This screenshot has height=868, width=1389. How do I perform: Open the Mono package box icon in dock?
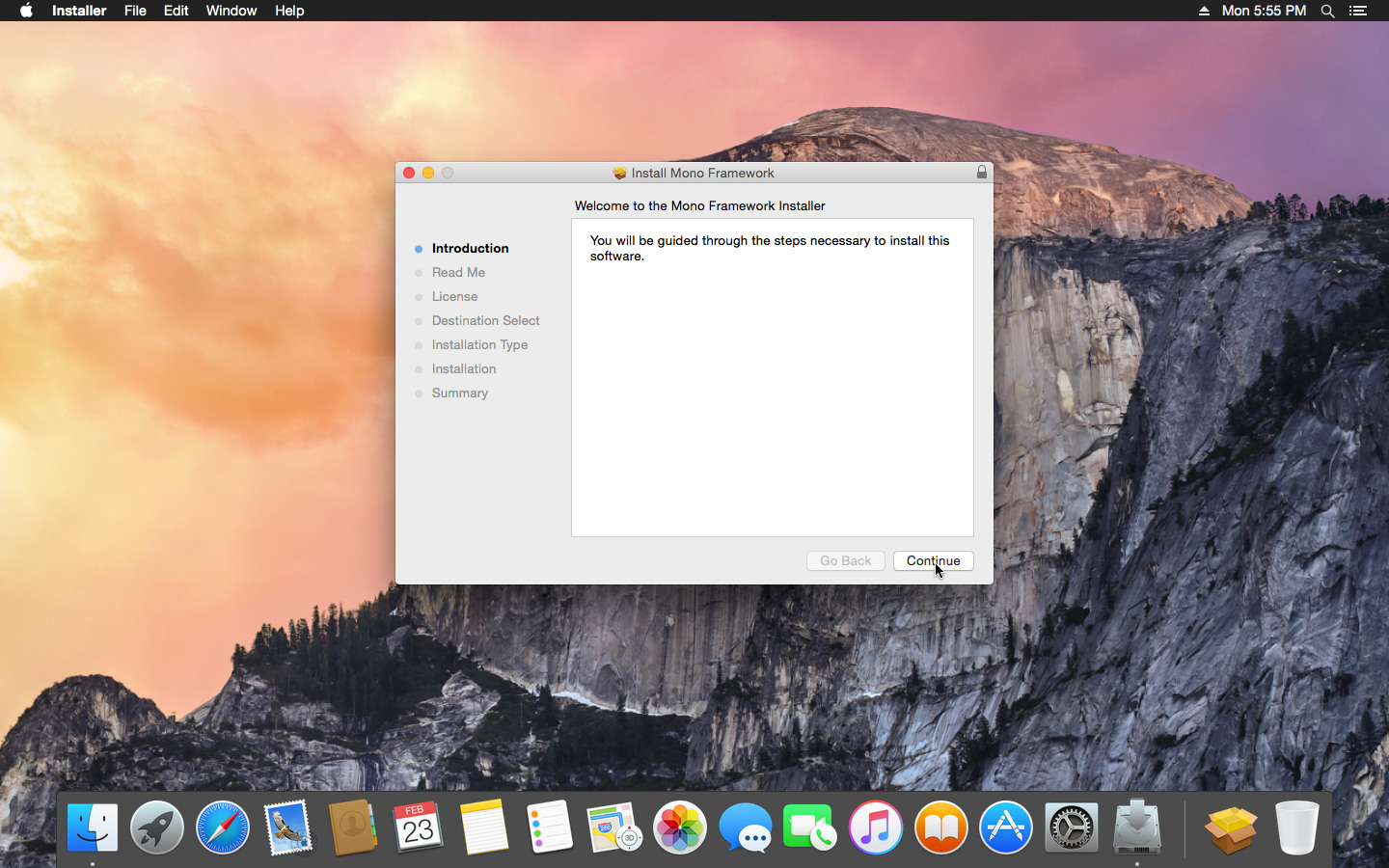1231,827
